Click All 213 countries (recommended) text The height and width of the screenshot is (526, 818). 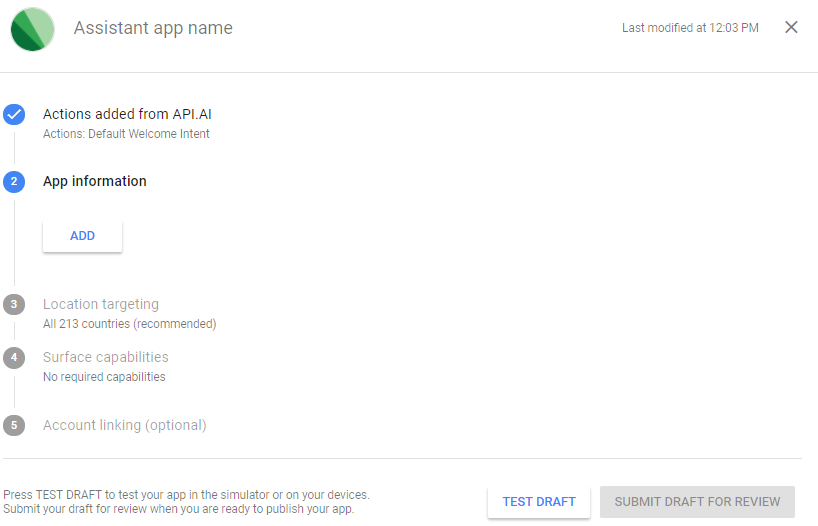pyautogui.click(x=130, y=324)
